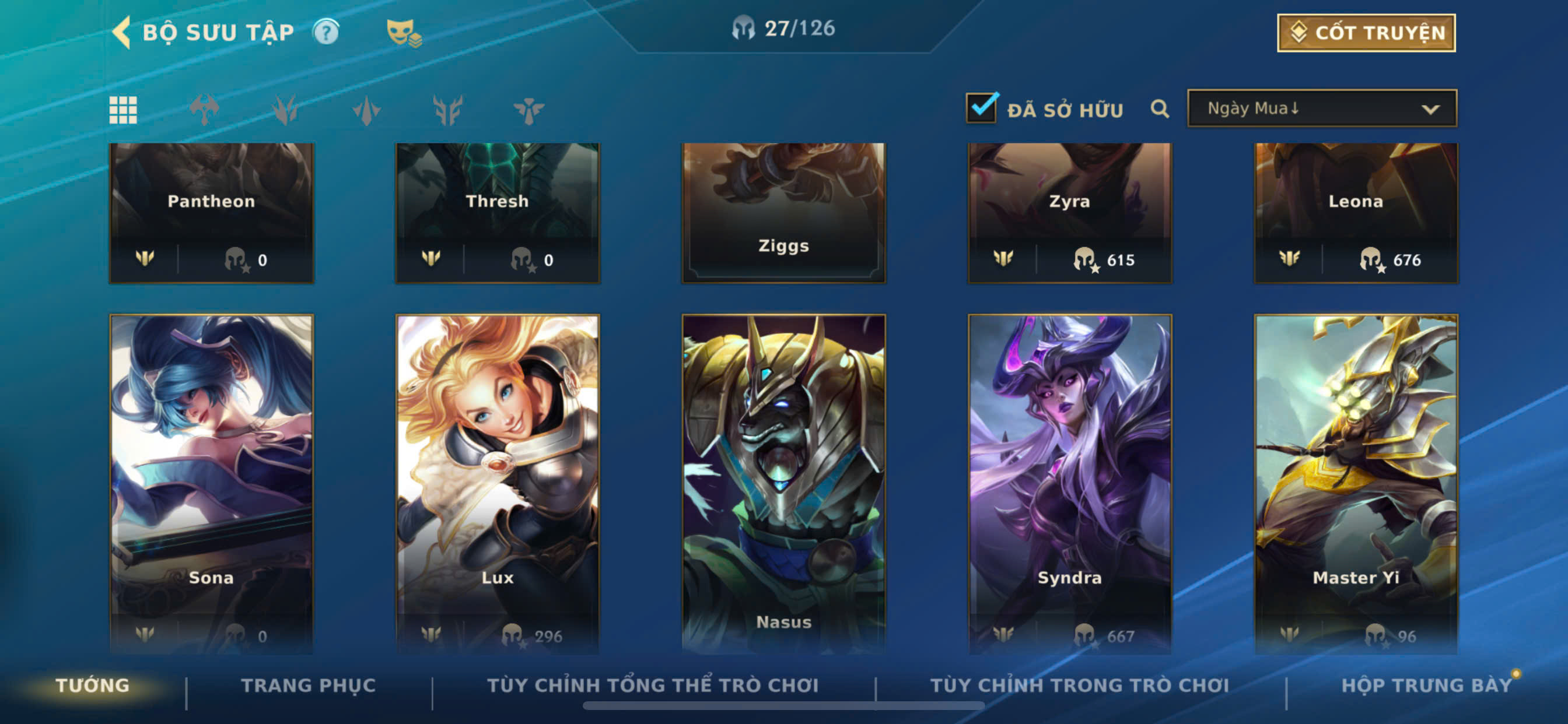Switch to Tùy Chỉnh Trong Trò Chơi tab
Viewport: 1568px width, 724px height.
click(1079, 685)
